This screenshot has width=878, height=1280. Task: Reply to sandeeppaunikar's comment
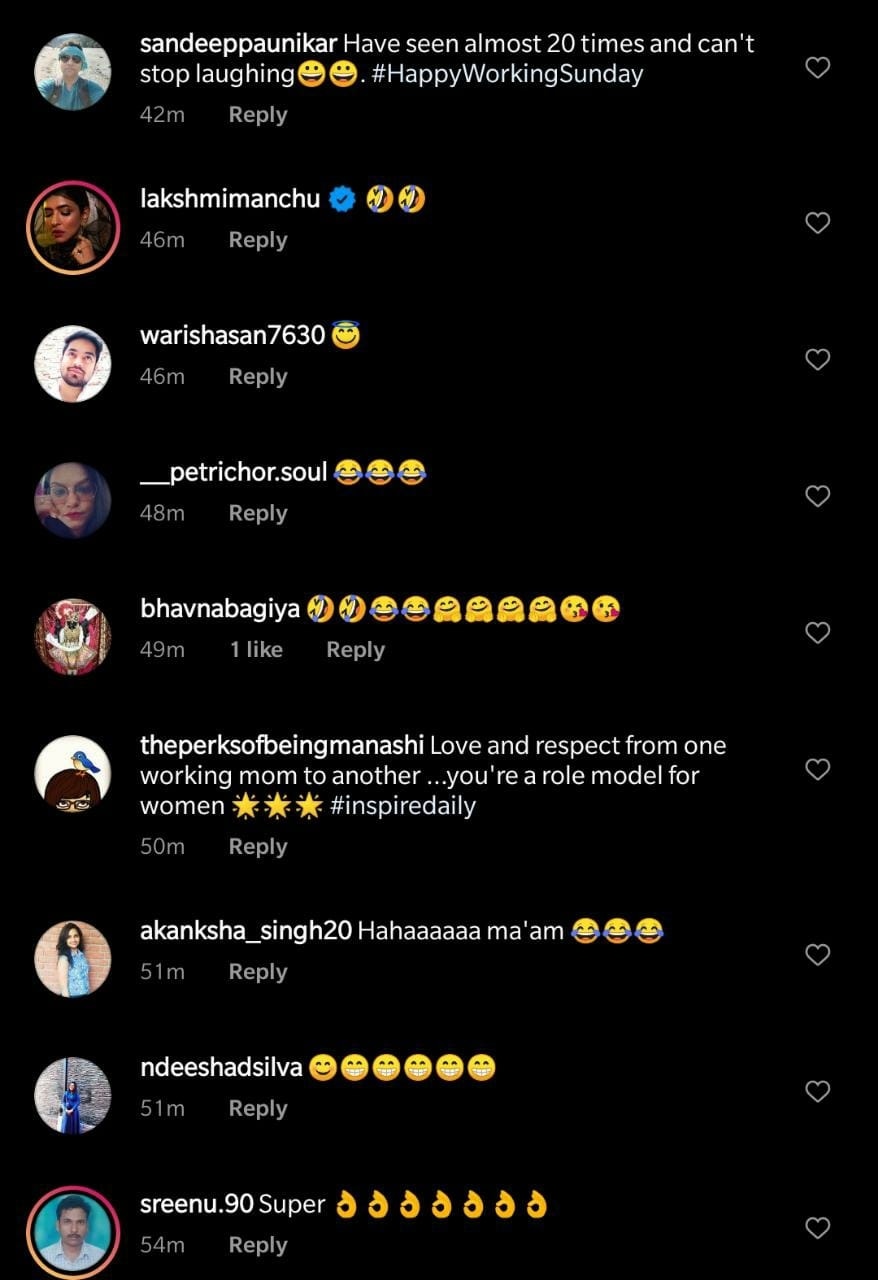[x=257, y=115]
